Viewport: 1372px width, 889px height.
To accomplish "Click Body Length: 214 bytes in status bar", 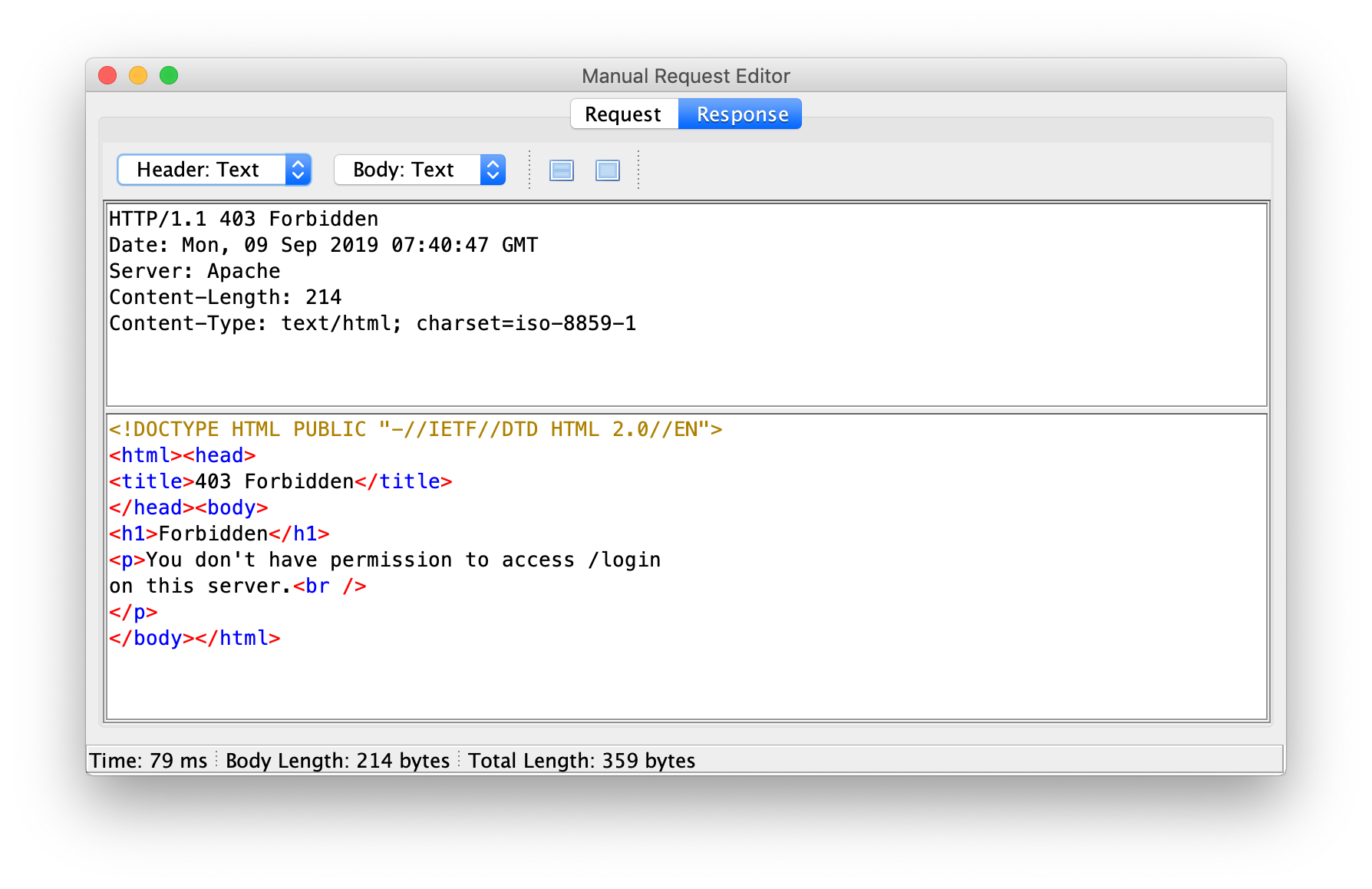I will [337, 760].
